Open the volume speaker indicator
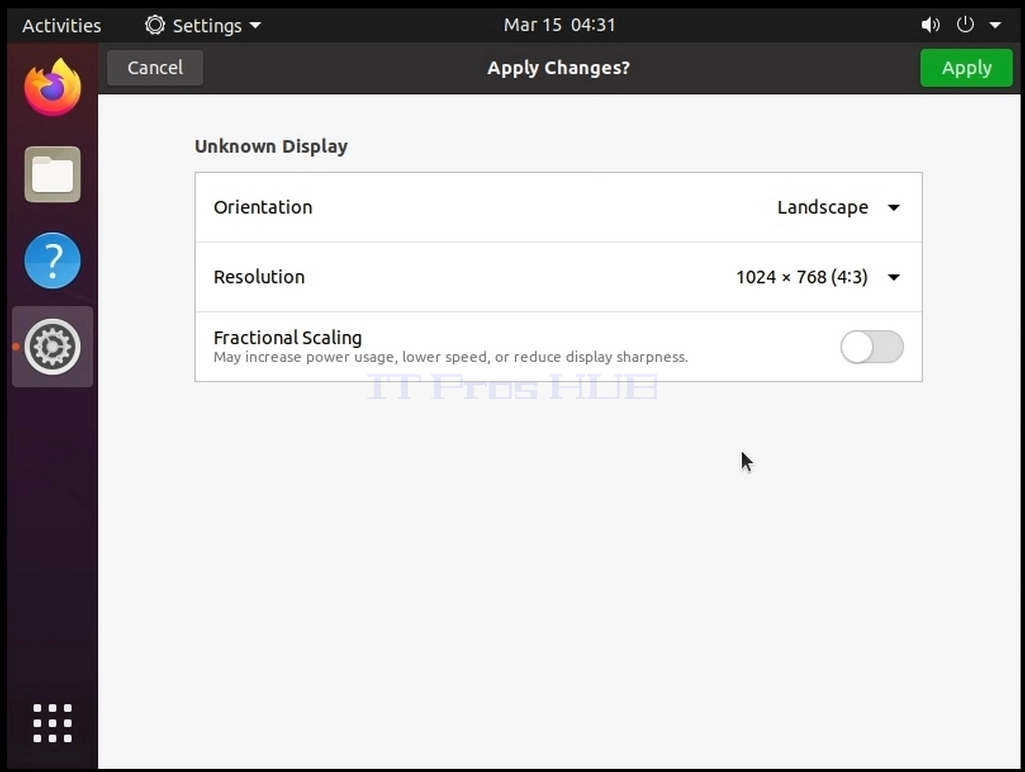Image resolution: width=1025 pixels, height=772 pixels. [930, 25]
